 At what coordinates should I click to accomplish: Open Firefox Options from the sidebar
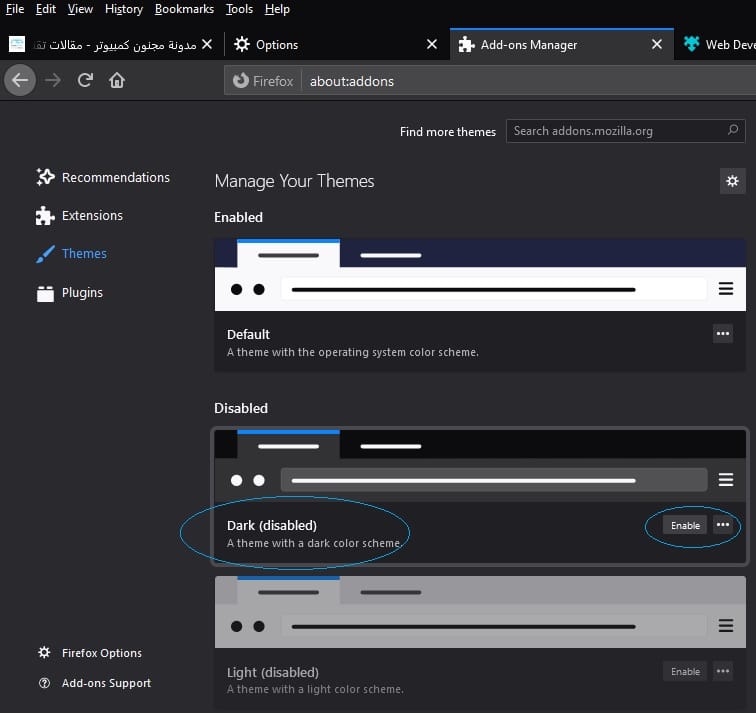pyautogui.click(x=90, y=653)
